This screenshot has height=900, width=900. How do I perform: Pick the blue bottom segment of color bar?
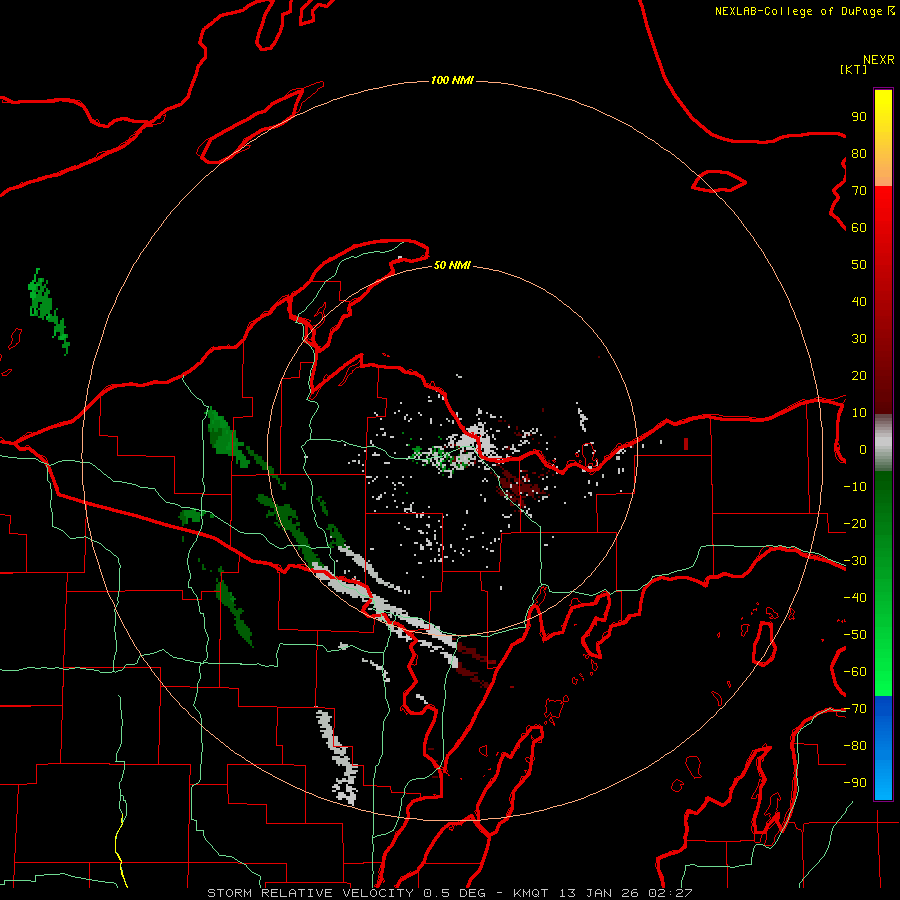coord(883,748)
